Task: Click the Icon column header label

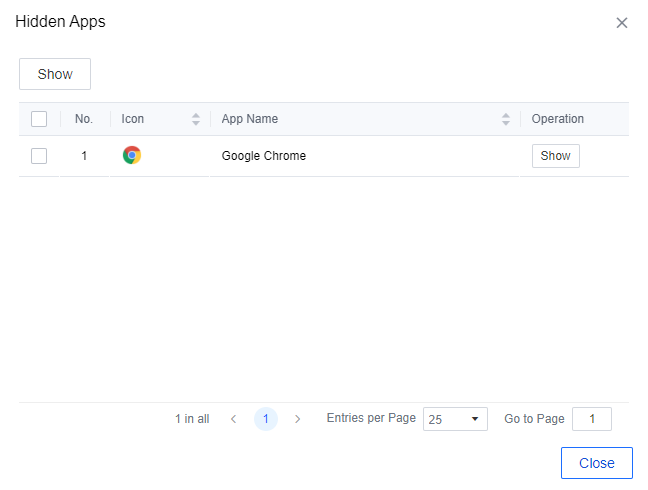Action: click(x=133, y=119)
